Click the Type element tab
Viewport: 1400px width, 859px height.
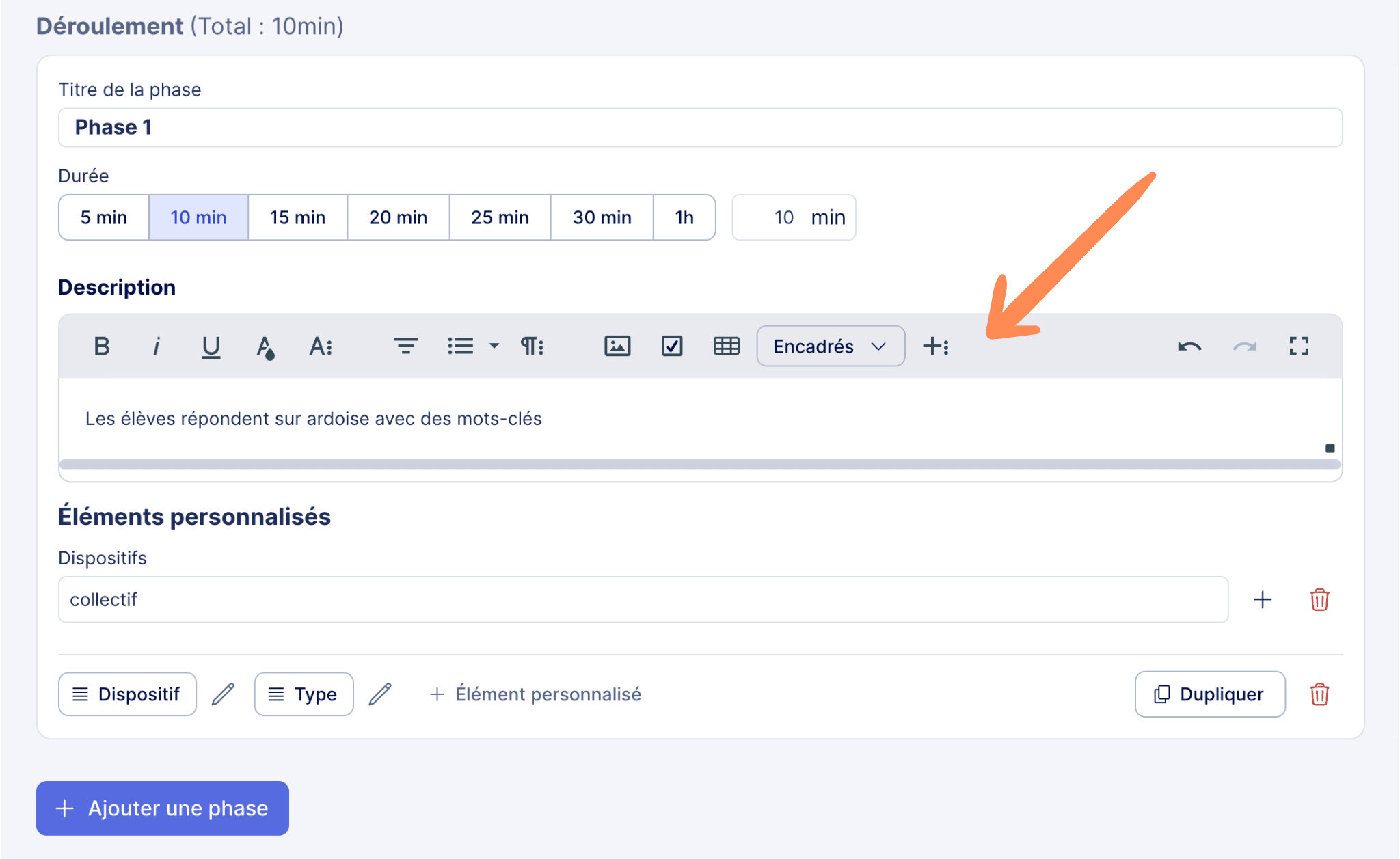point(304,694)
